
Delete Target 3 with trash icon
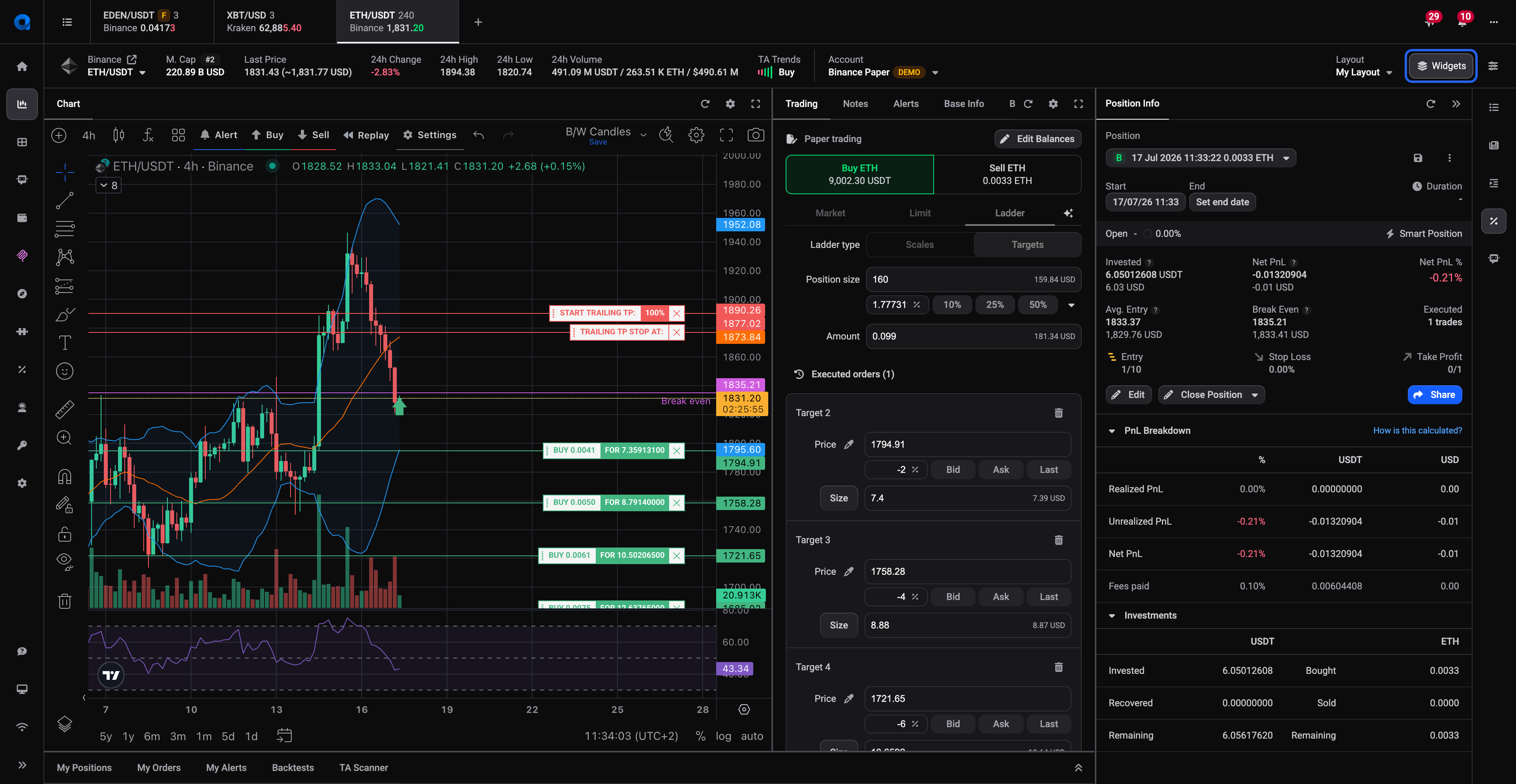coord(1059,540)
